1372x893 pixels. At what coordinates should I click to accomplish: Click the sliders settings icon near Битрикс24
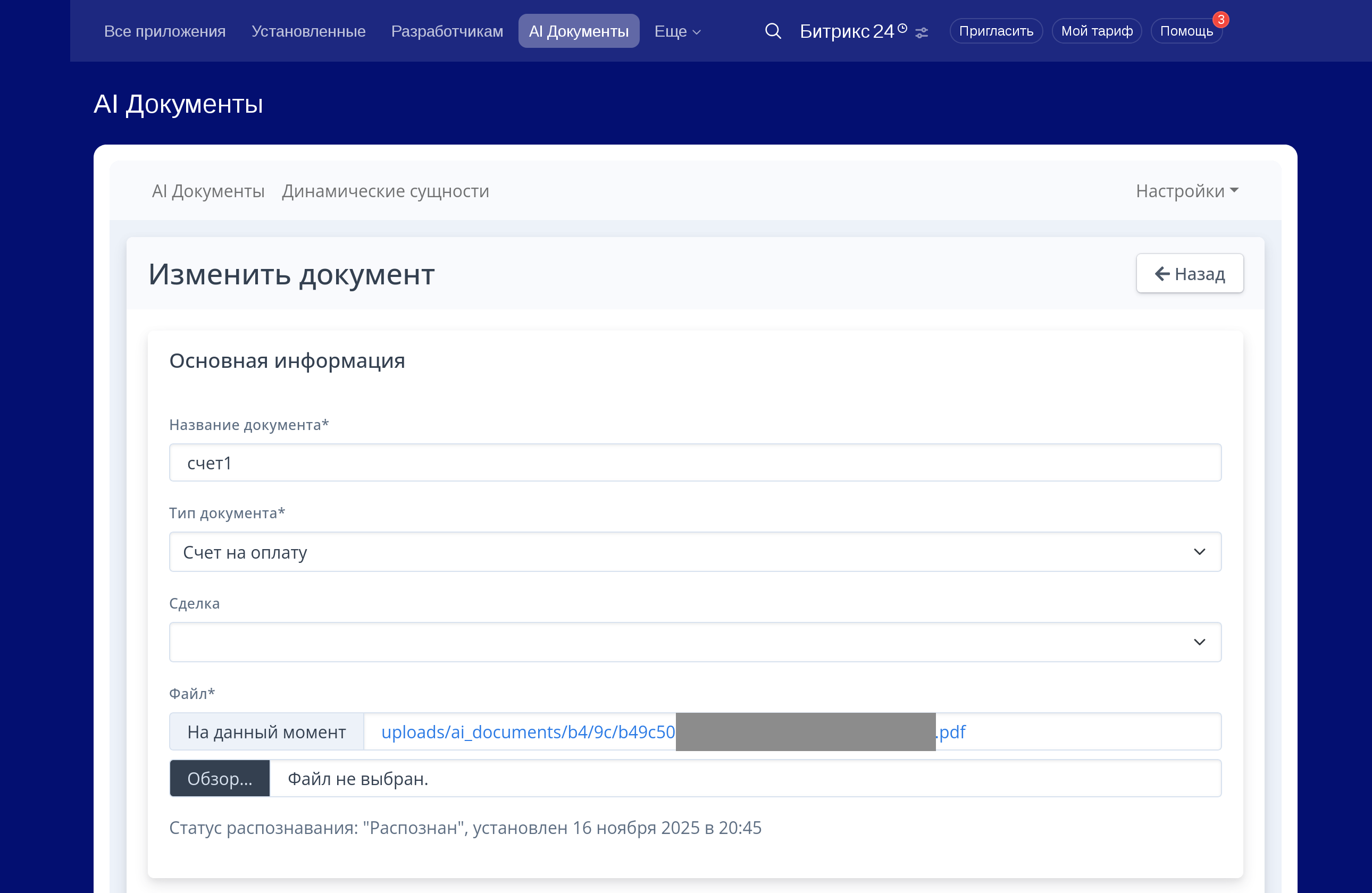click(x=921, y=33)
